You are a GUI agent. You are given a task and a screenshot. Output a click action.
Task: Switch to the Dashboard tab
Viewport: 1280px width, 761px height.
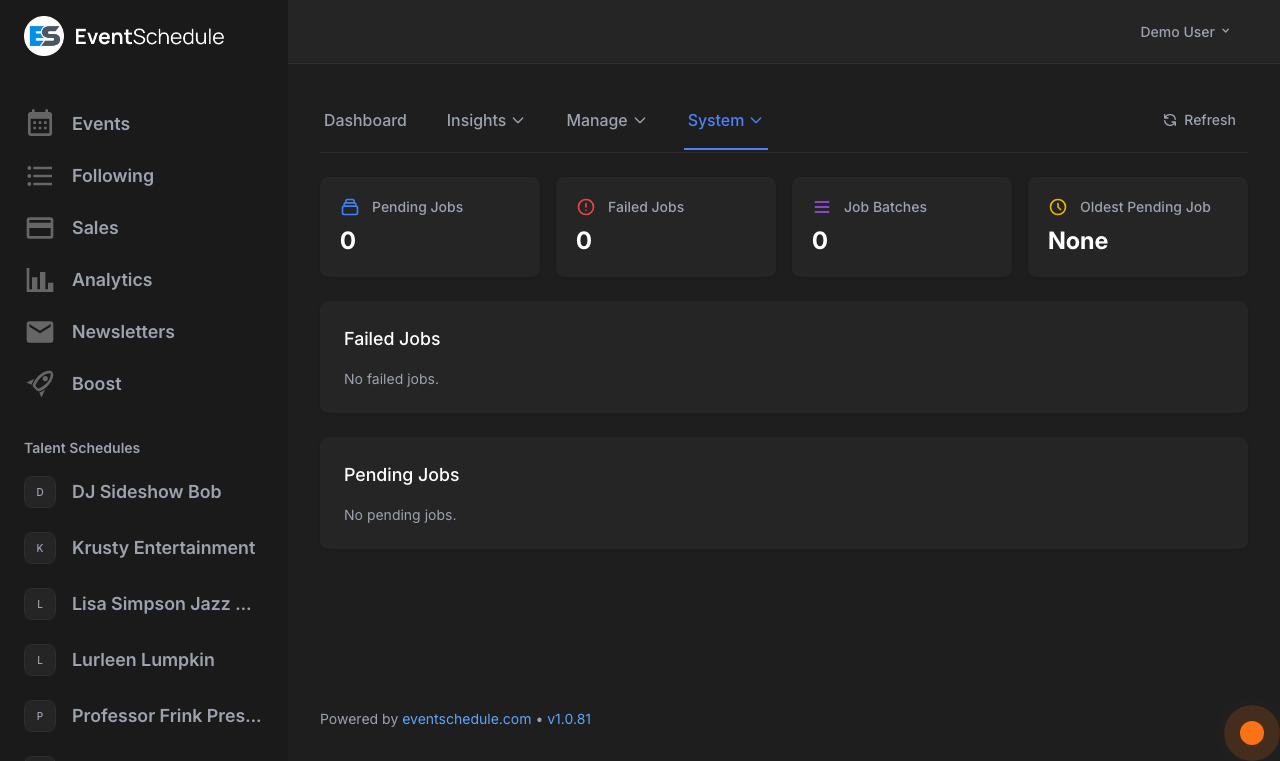pos(365,120)
